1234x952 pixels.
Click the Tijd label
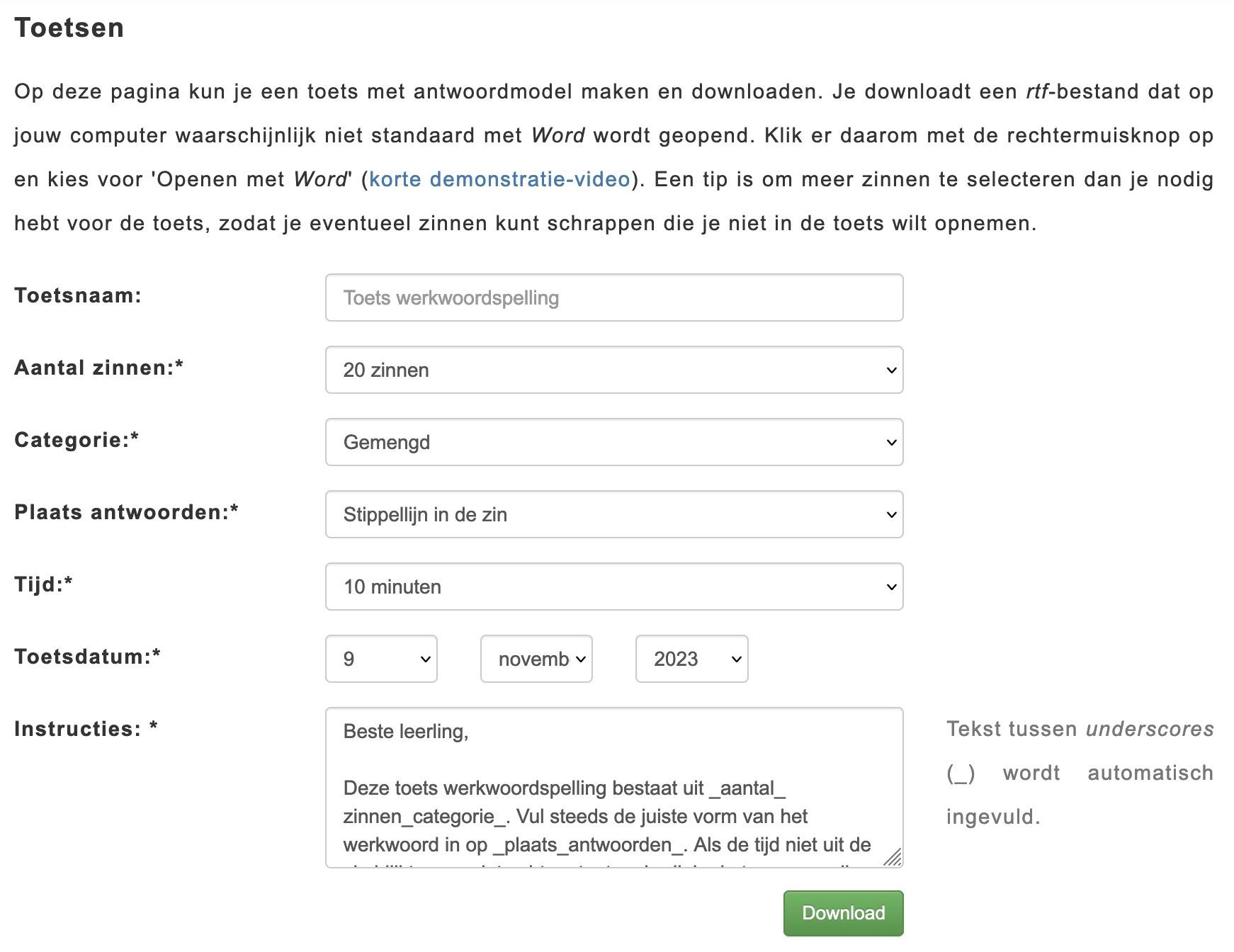tap(43, 584)
